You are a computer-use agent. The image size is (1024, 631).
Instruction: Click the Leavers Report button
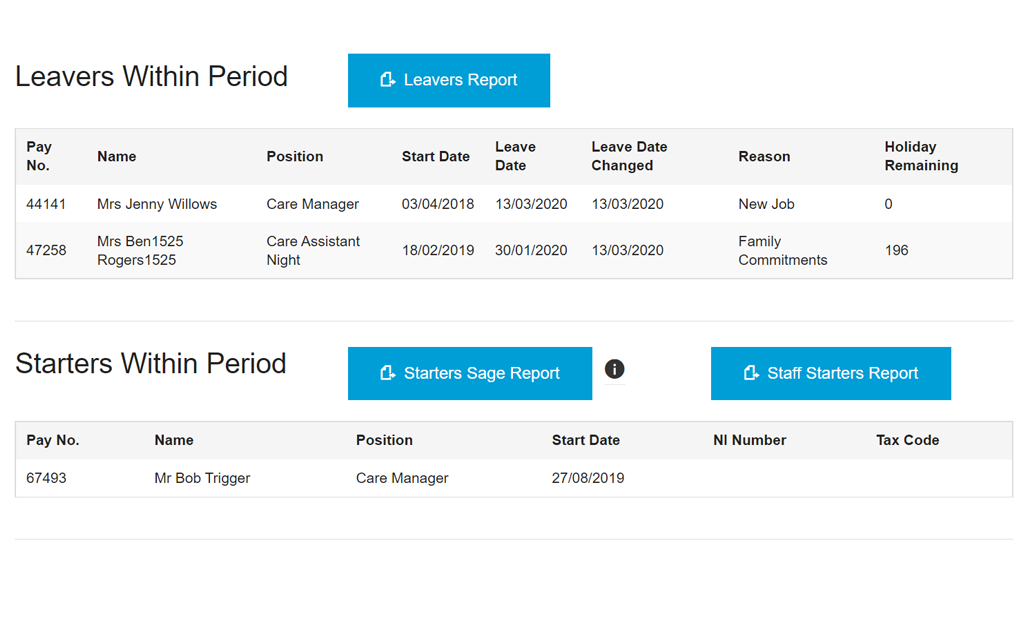pyautogui.click(x=448, y=80)
